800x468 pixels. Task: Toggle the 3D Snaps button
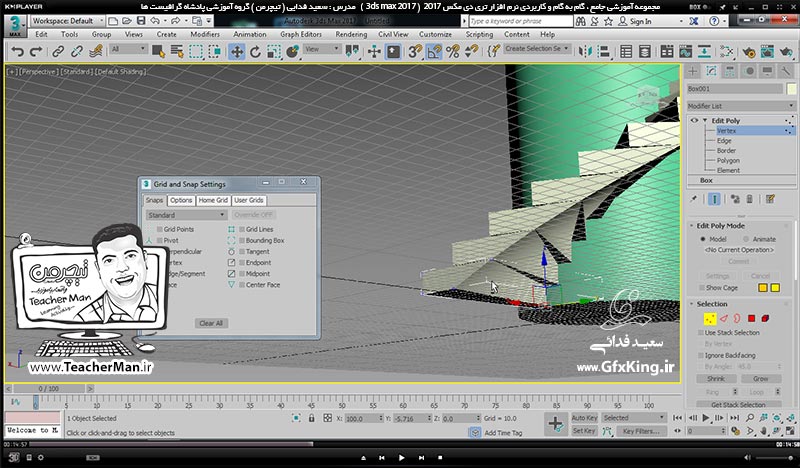pos(415,52)
